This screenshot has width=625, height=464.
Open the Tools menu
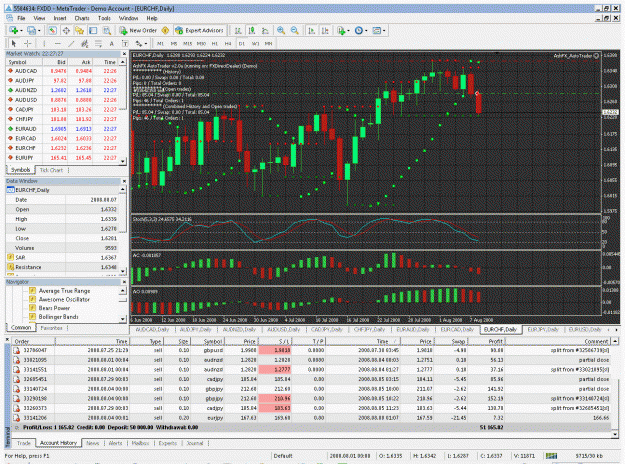click(x=104, y=18)
